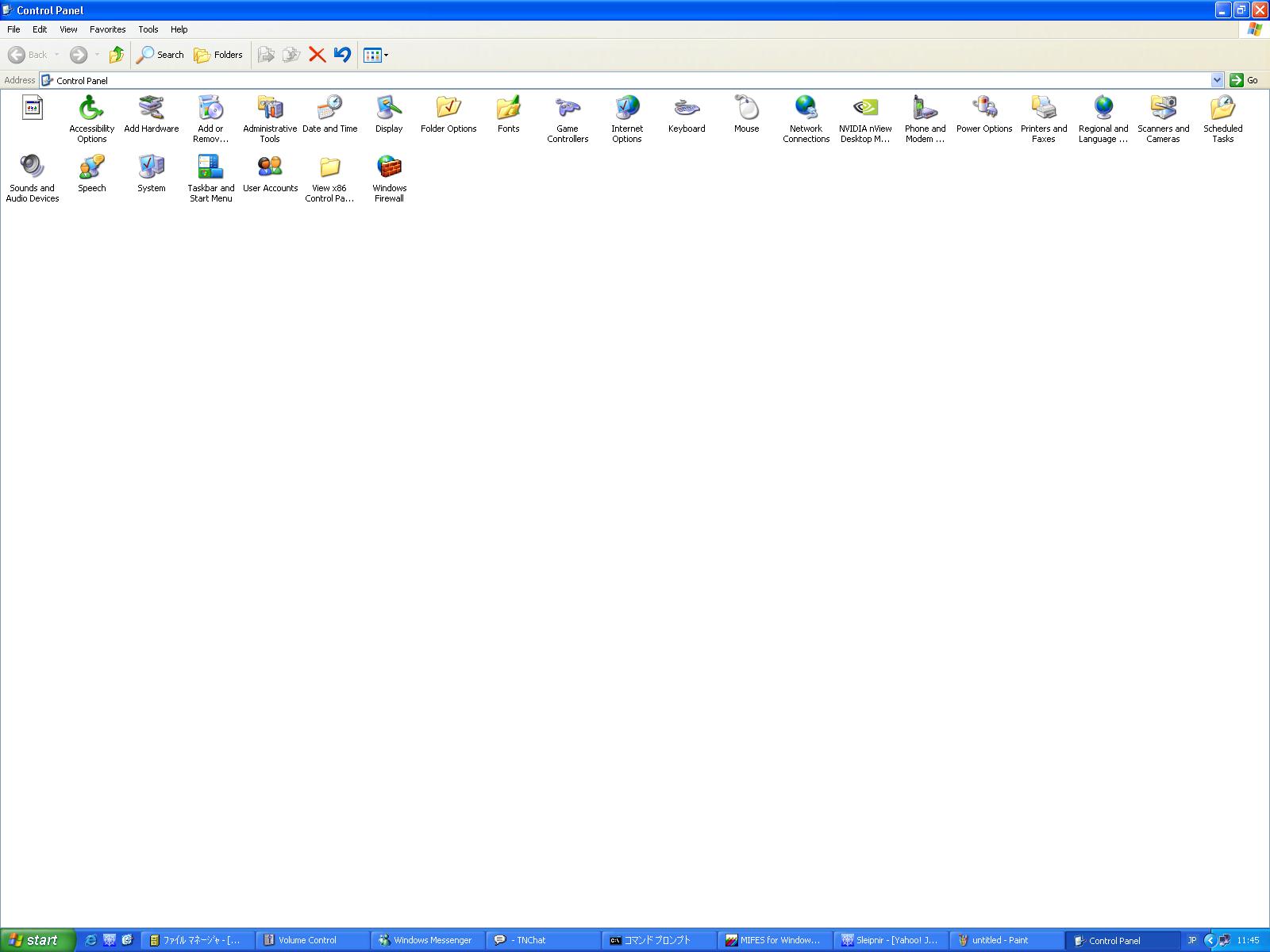Open the Tools menu
This screenshot has width=1270, height=952.
148,29
